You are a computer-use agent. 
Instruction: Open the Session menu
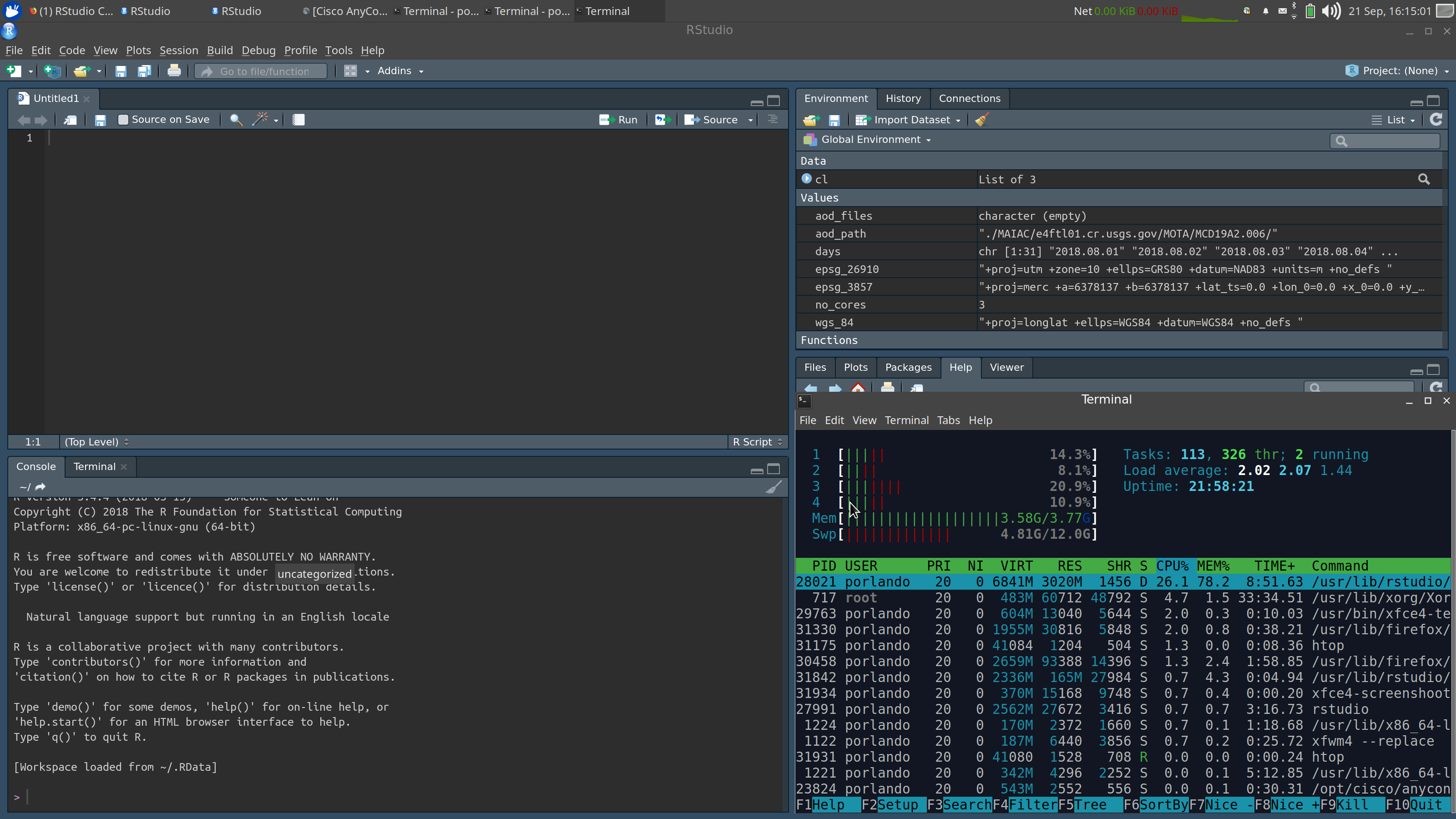tap(179, 51)
